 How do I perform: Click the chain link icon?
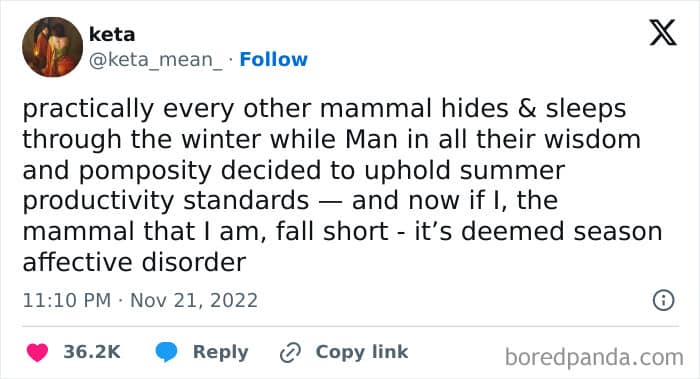[x=290, y=353]
